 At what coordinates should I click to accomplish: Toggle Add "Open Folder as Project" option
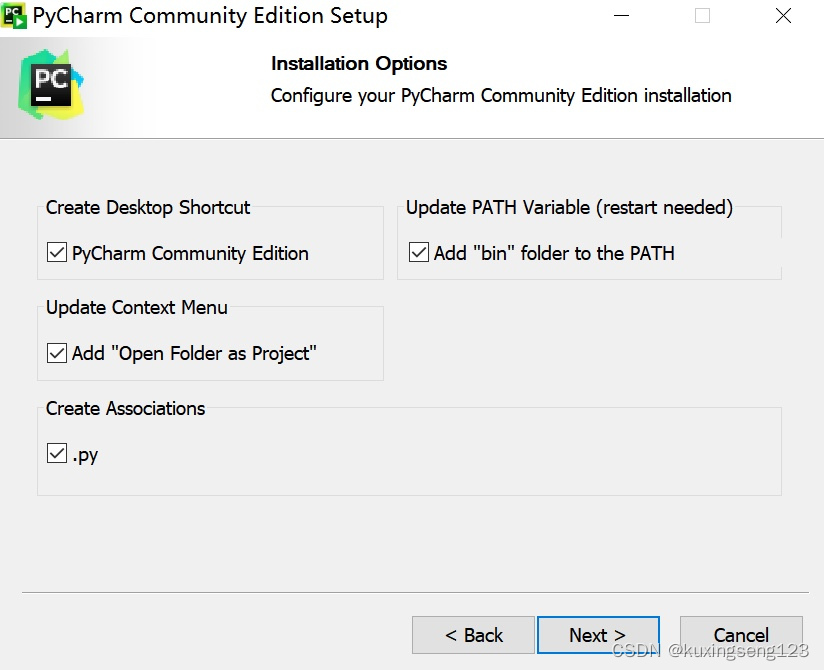point(57,354)
